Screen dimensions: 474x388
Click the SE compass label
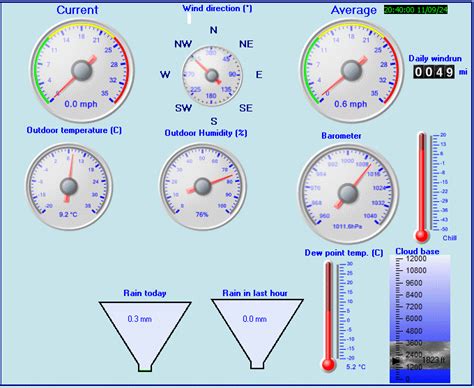coord(246,108)
